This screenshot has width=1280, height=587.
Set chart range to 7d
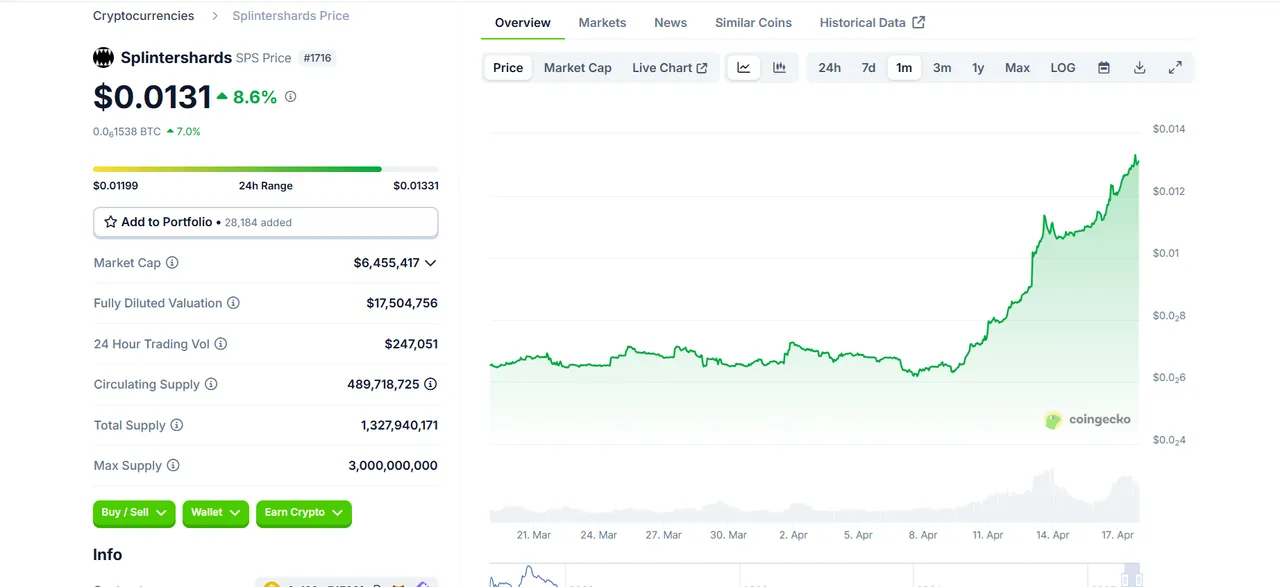[x=869, y=68]
